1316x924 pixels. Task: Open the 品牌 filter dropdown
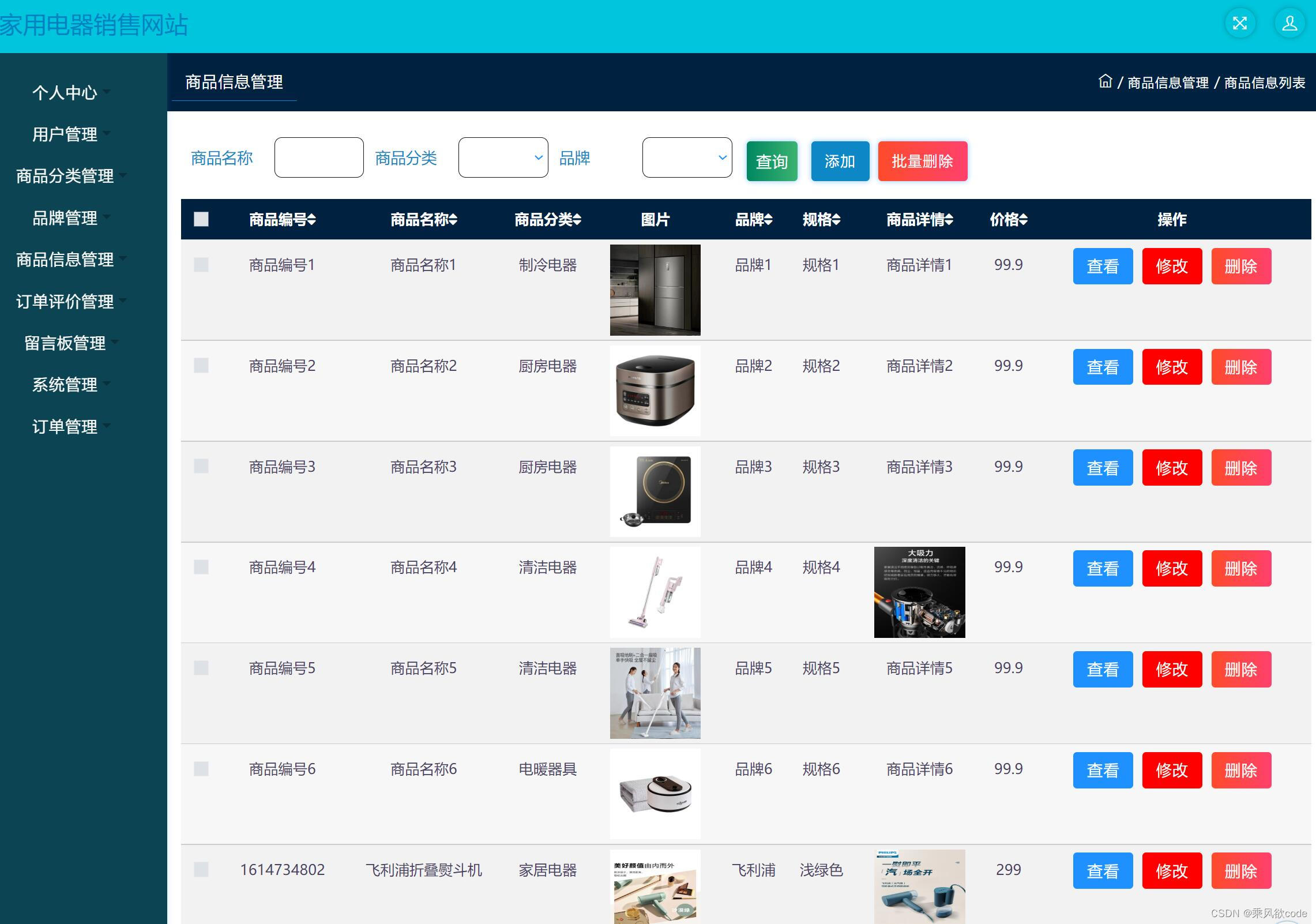pos(686,157)
